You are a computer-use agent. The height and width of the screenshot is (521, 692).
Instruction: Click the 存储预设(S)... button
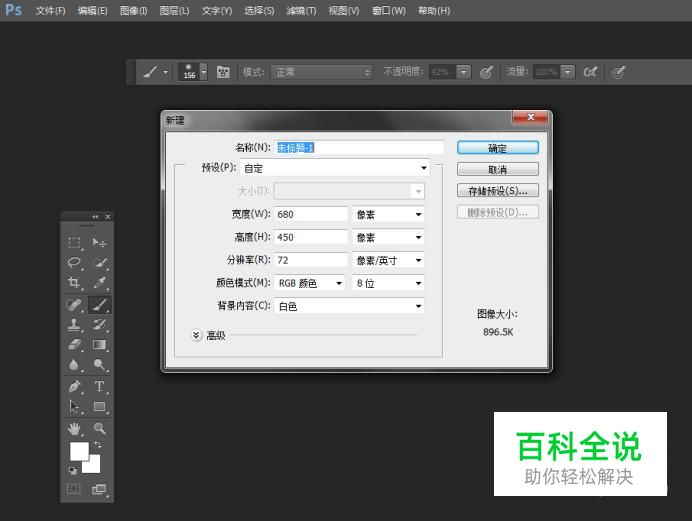pos(497,190)
